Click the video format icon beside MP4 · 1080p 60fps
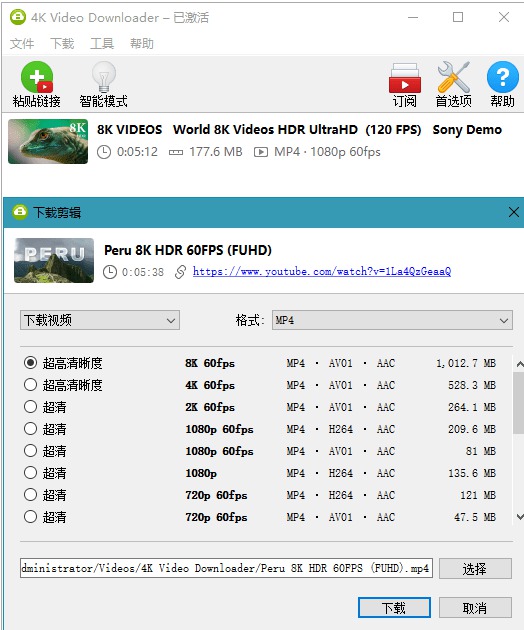The height and width of the screenshot is (630, 524). tap(261, 152)
